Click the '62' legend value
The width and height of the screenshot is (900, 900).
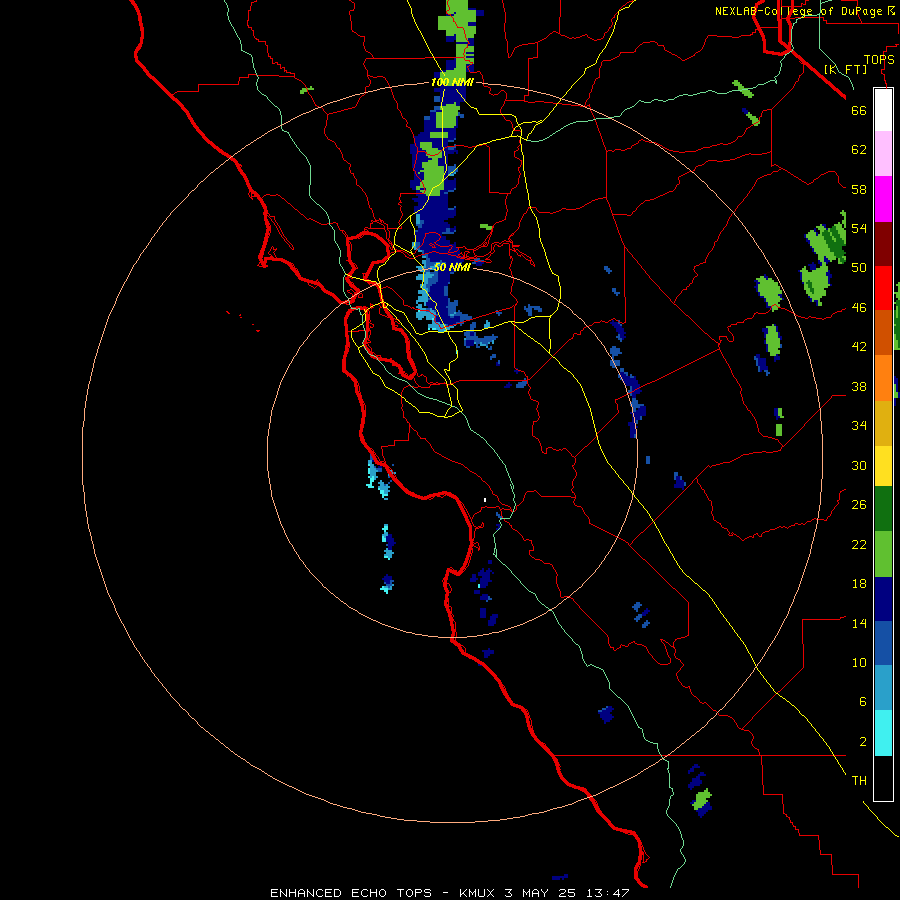[x=859, y=150]
